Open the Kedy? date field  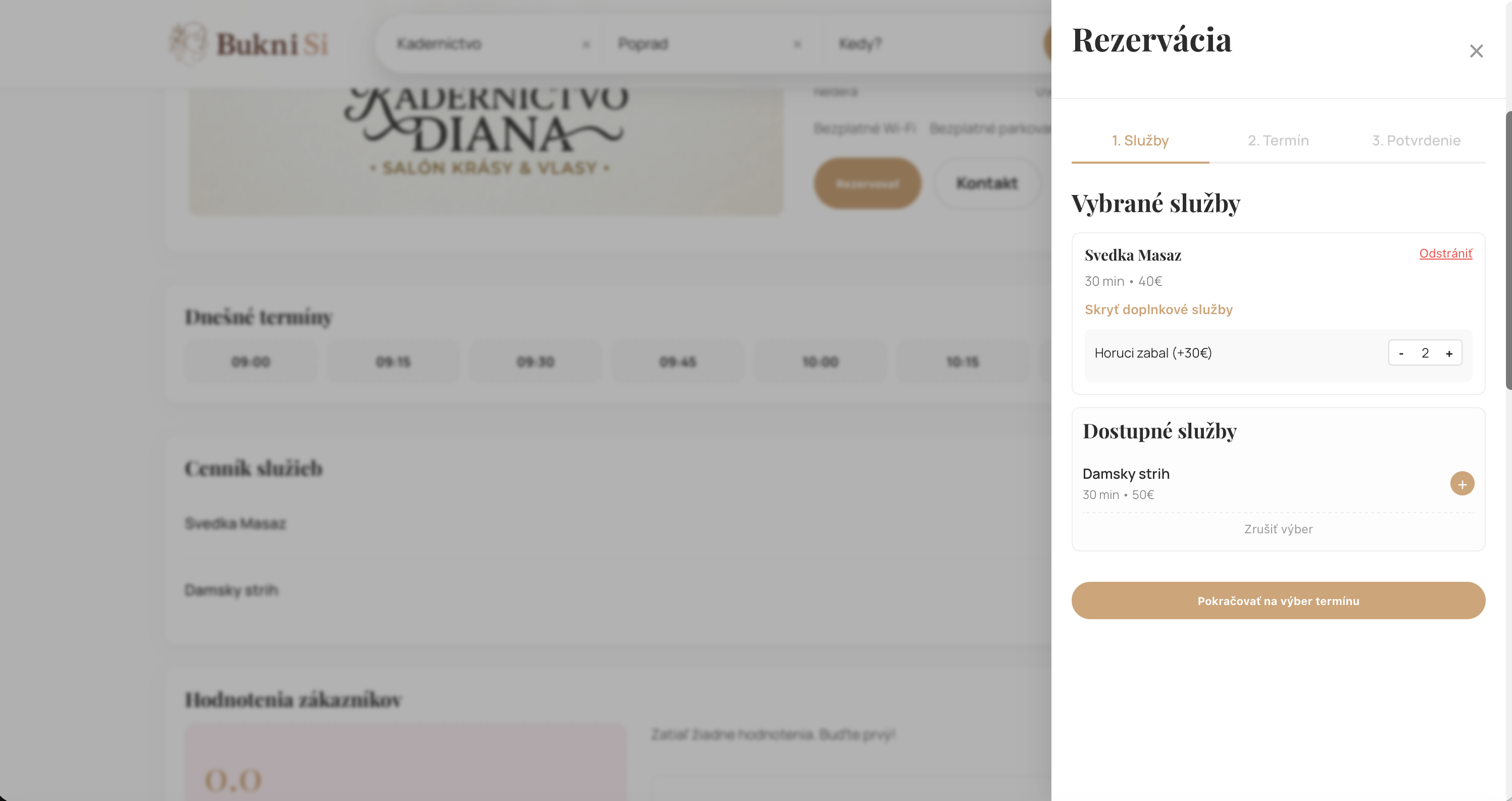click(x=861, y=44)
